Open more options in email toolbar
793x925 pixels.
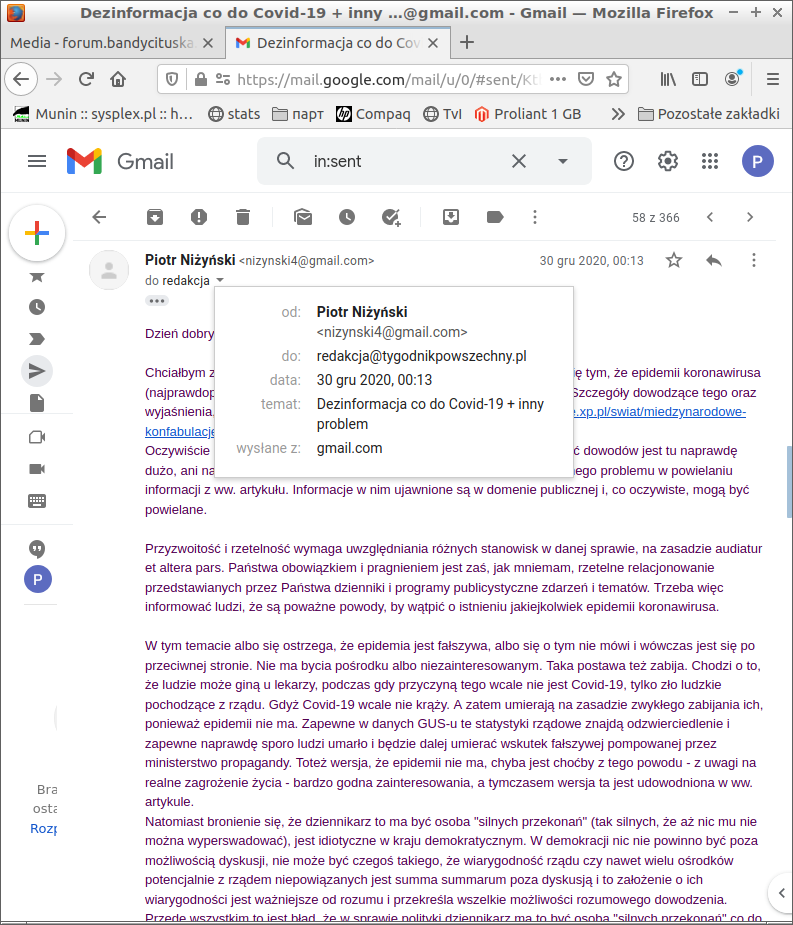[x=535, y=217]
